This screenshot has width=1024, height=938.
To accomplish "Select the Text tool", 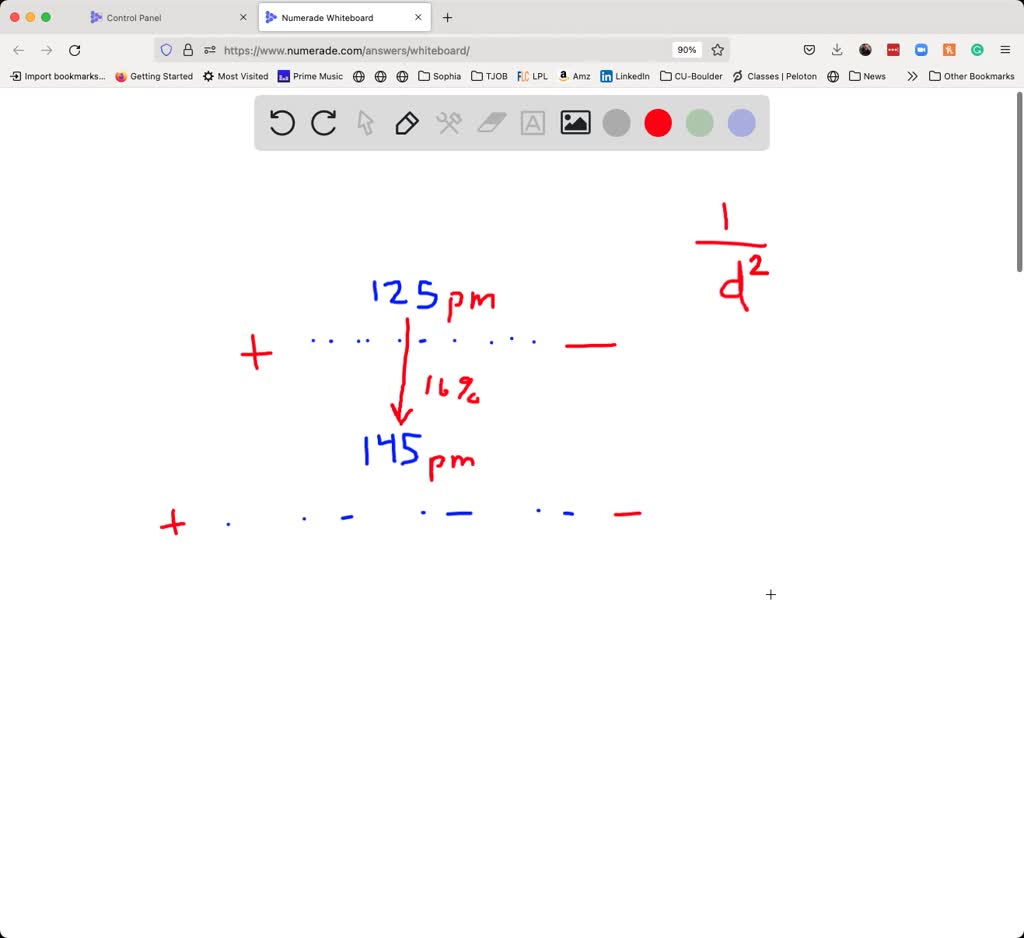I will [531, 122].
